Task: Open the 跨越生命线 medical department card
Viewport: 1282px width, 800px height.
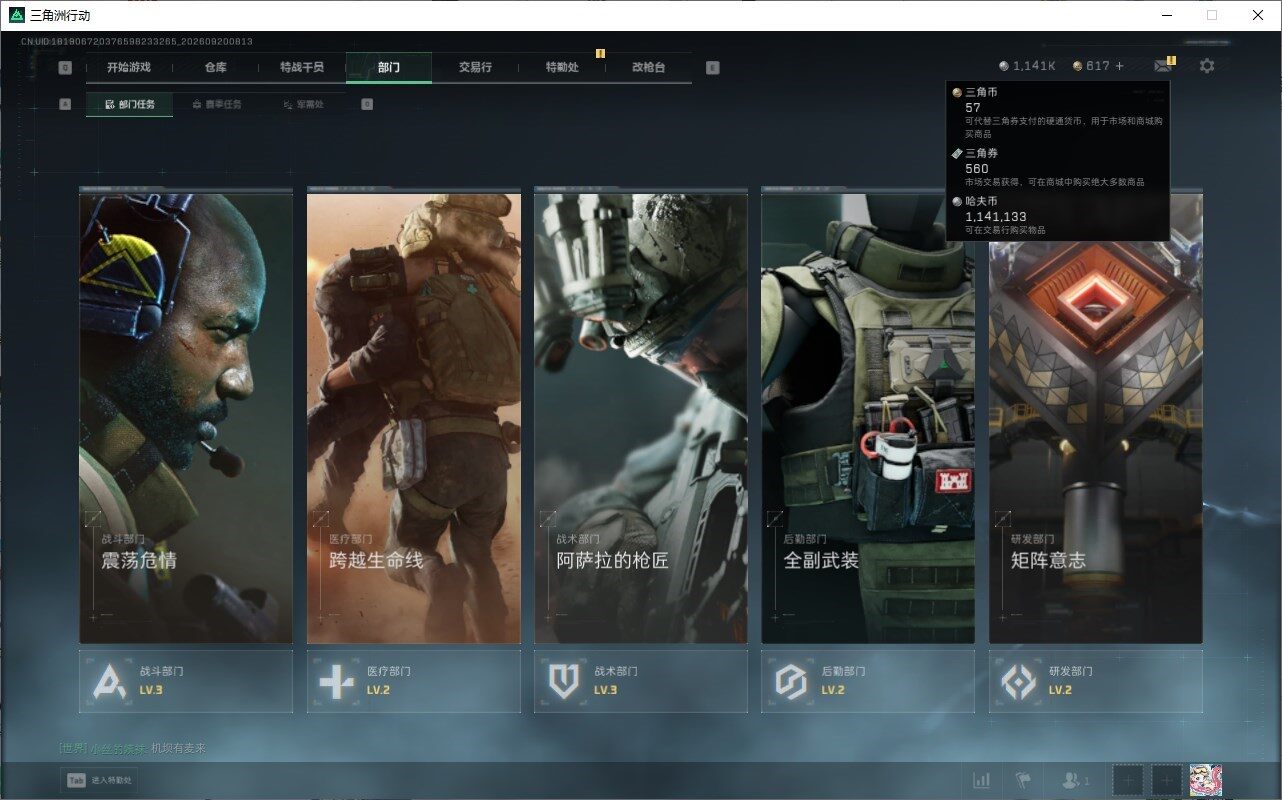Action: pos(414,418)
